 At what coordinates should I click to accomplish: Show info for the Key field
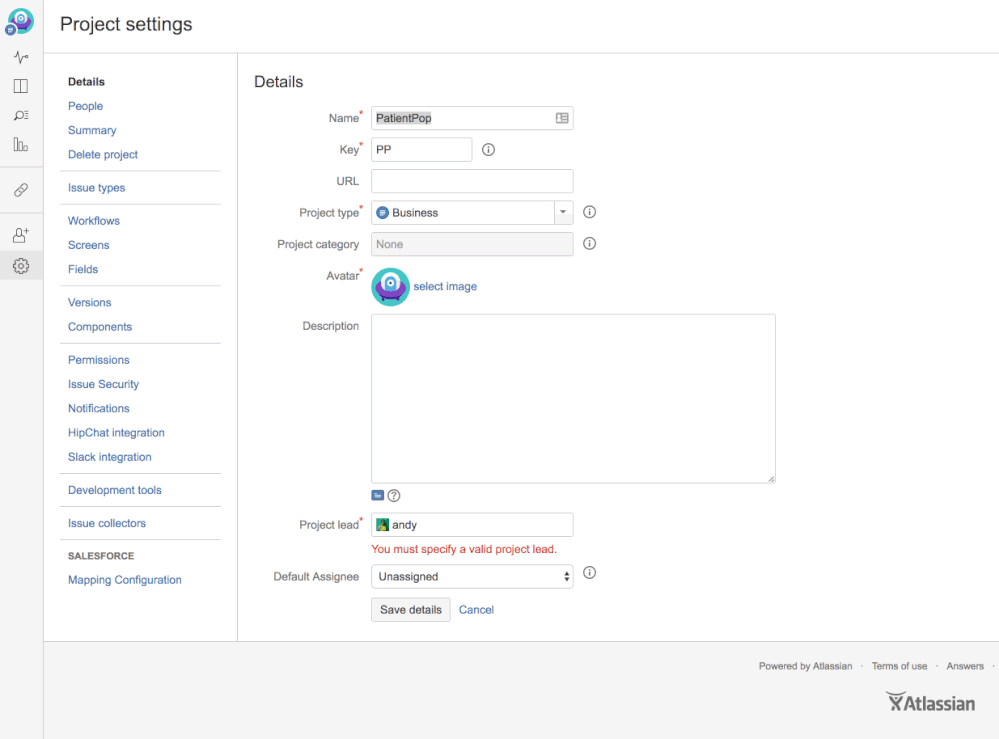[x=488, y=150]
